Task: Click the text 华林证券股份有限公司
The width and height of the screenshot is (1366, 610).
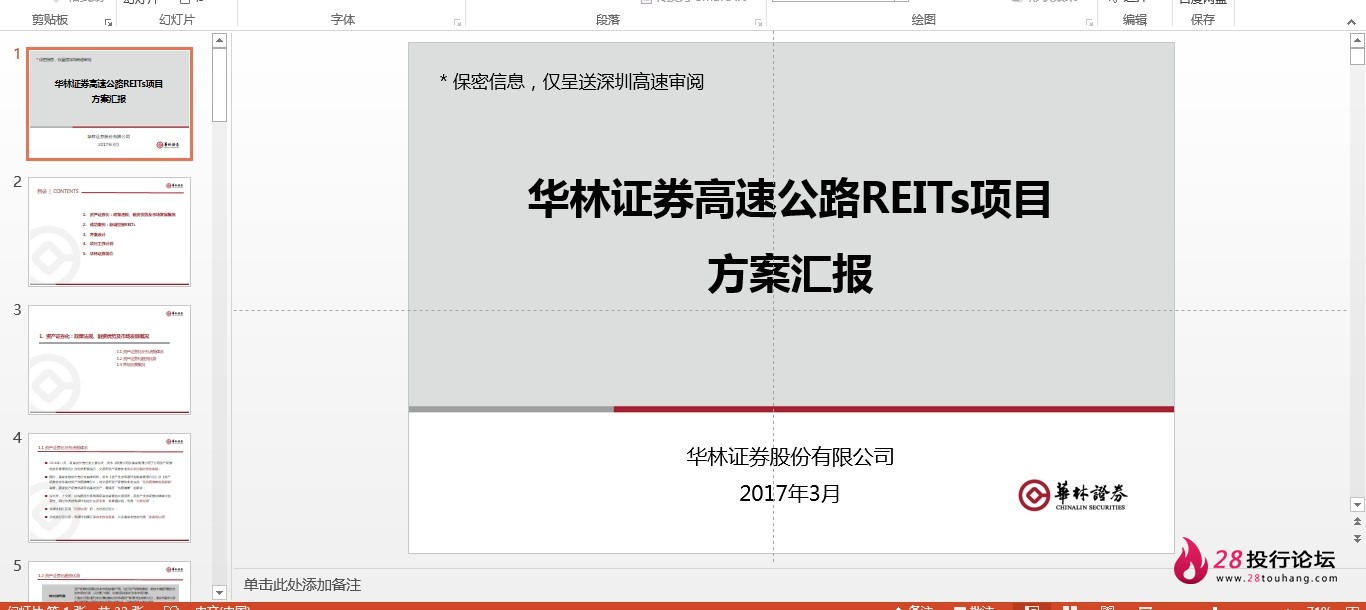Action: 790,457
